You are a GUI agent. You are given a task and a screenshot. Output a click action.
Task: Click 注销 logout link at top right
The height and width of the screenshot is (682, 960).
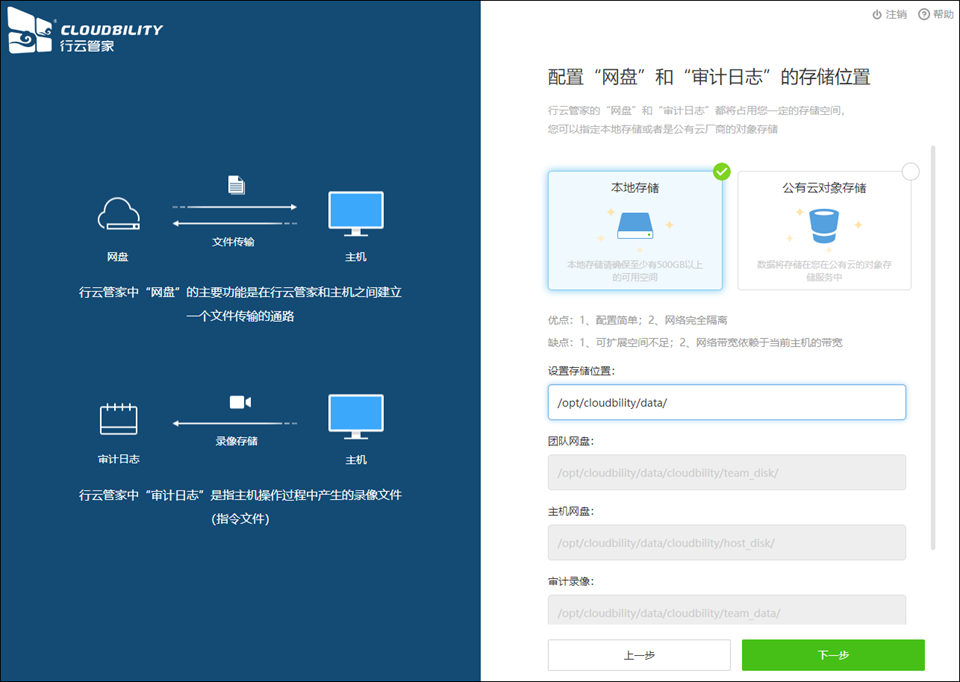coord(889,14)
